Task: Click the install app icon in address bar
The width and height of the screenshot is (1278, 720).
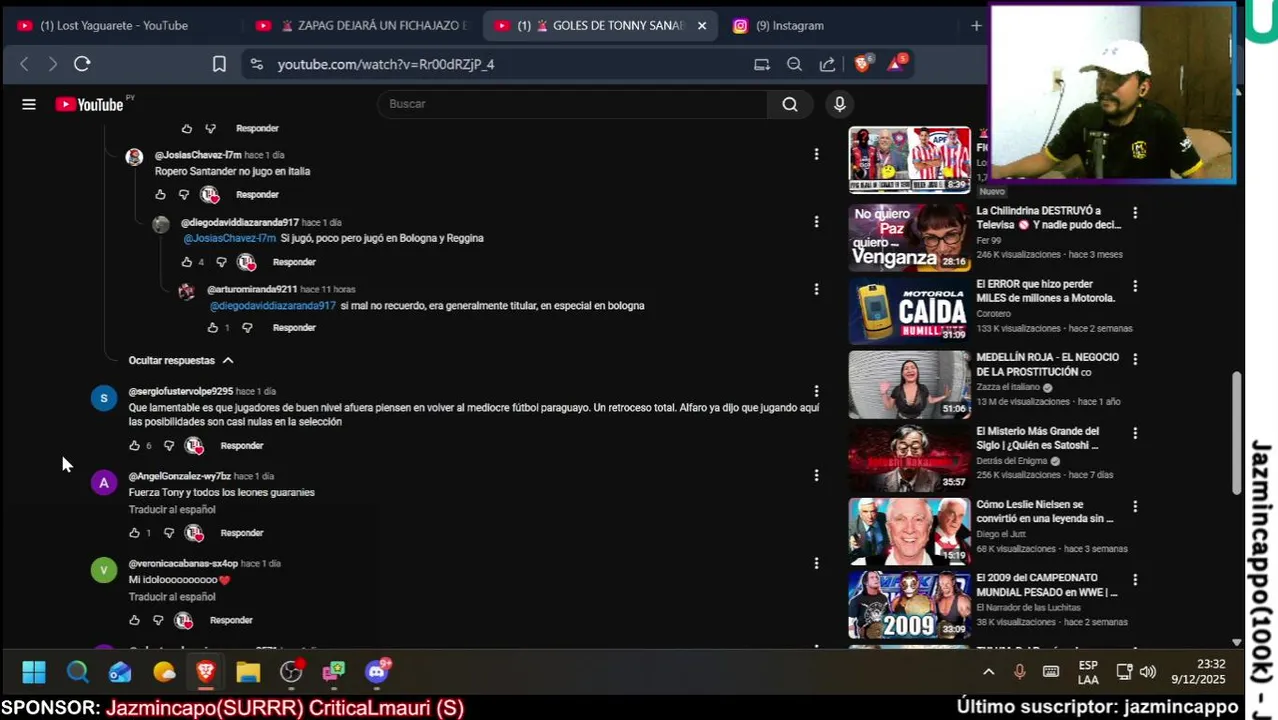Action: pyautogui.click(x=762, y=64)
